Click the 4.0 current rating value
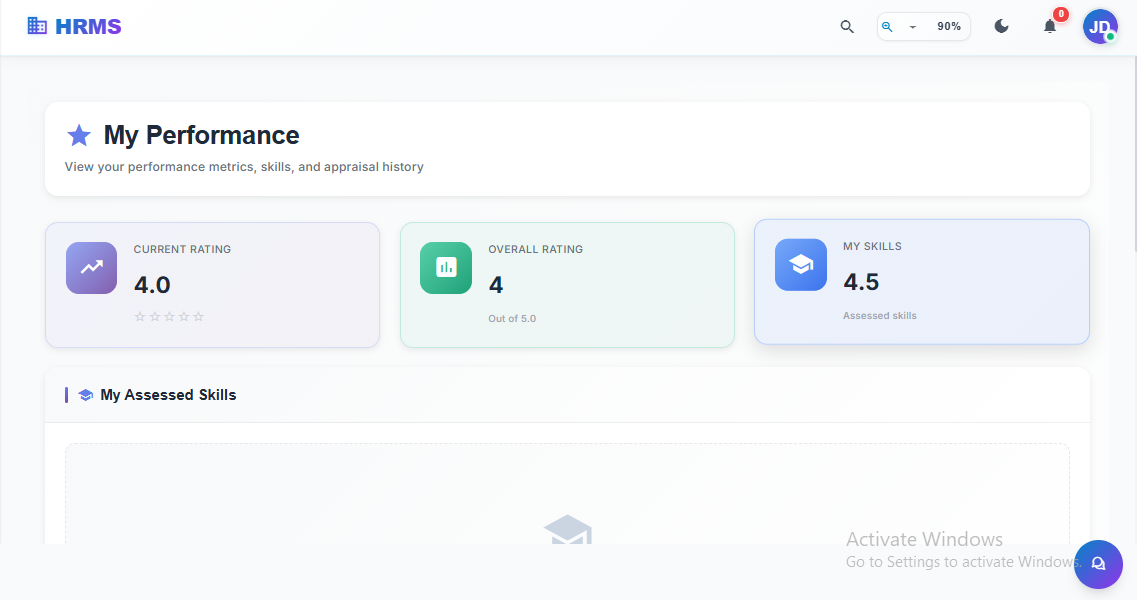1137x600 pixels. click(x=152, y=284)
